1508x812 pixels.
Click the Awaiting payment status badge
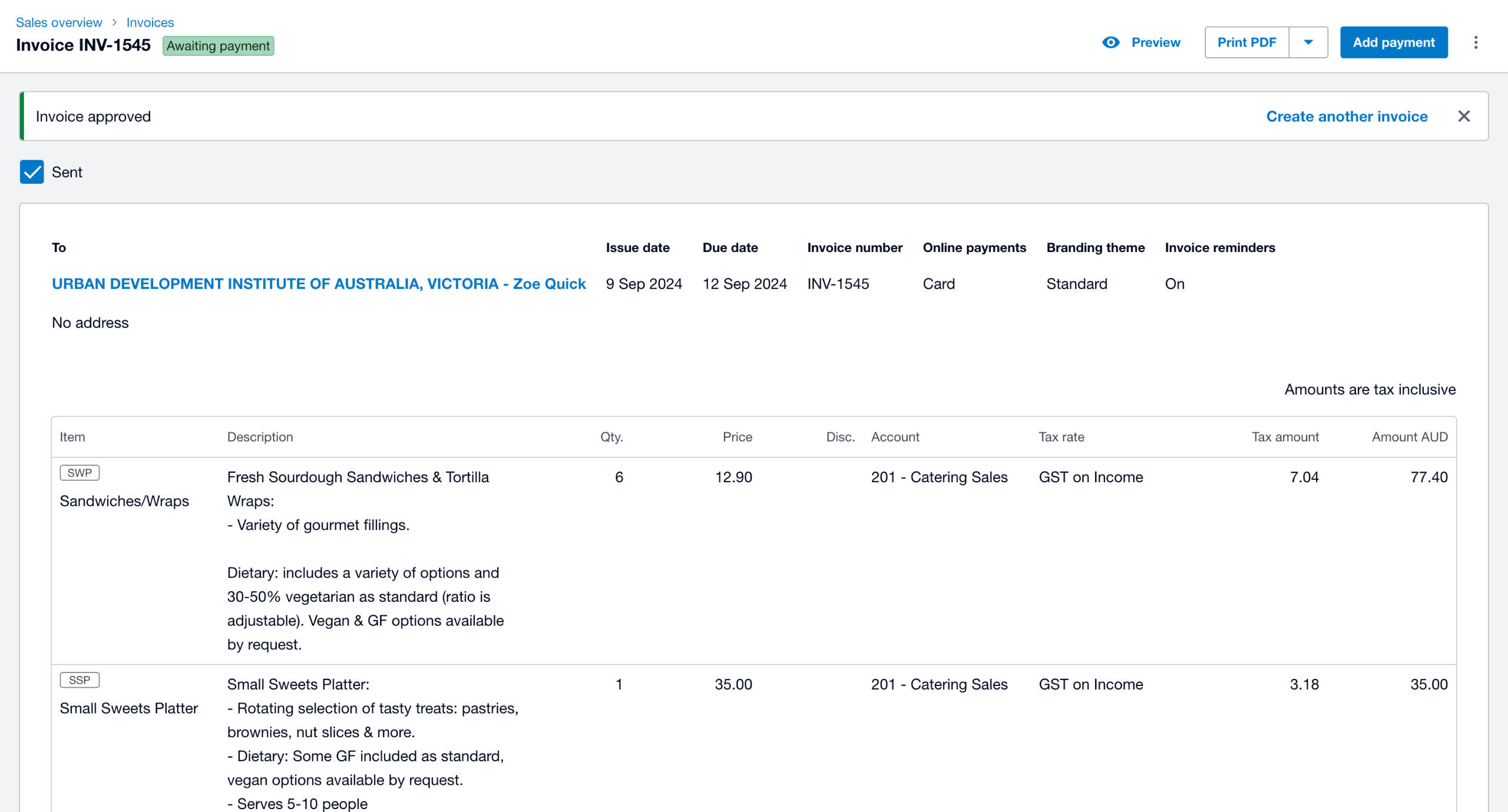pyautogui.click(x=218, y=46)
